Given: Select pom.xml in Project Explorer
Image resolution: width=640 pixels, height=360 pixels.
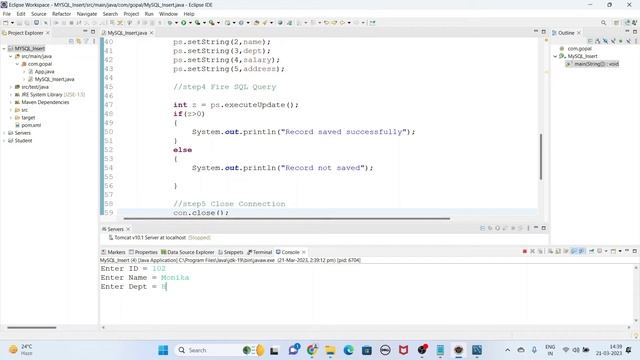Looking at the screenshot, I should [28, 125].
